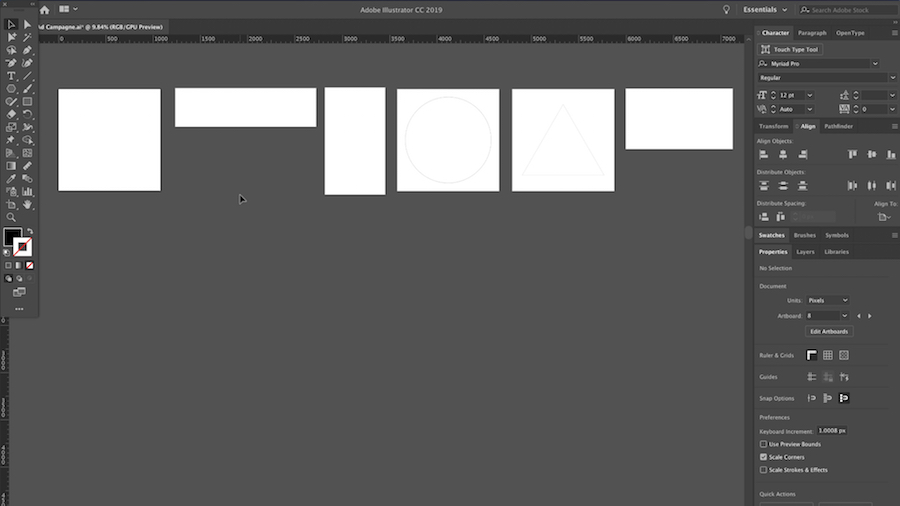
Task: Click the Home icon in top bar
Action: (x=44, y=10)
